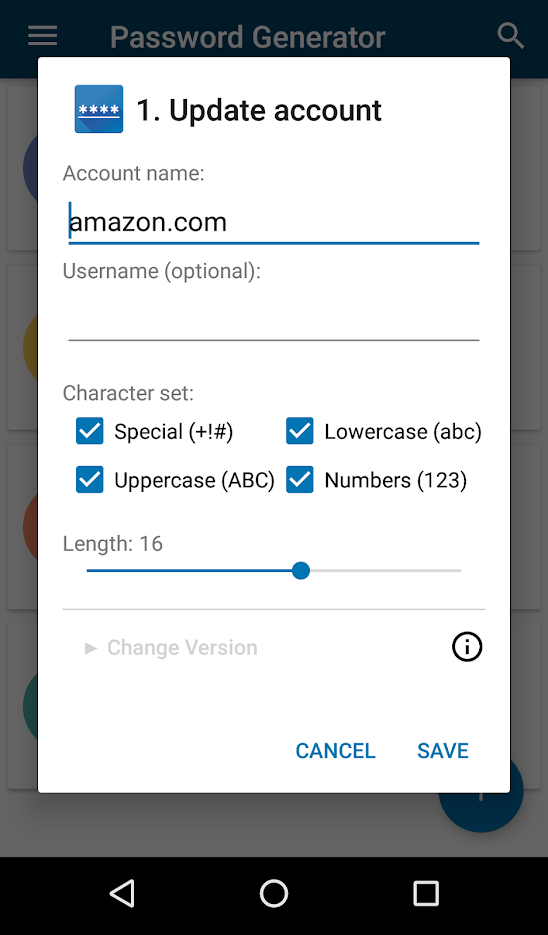The image size is (548, 935).
Task: Click the CANCEL button
Action: (335, 750)
